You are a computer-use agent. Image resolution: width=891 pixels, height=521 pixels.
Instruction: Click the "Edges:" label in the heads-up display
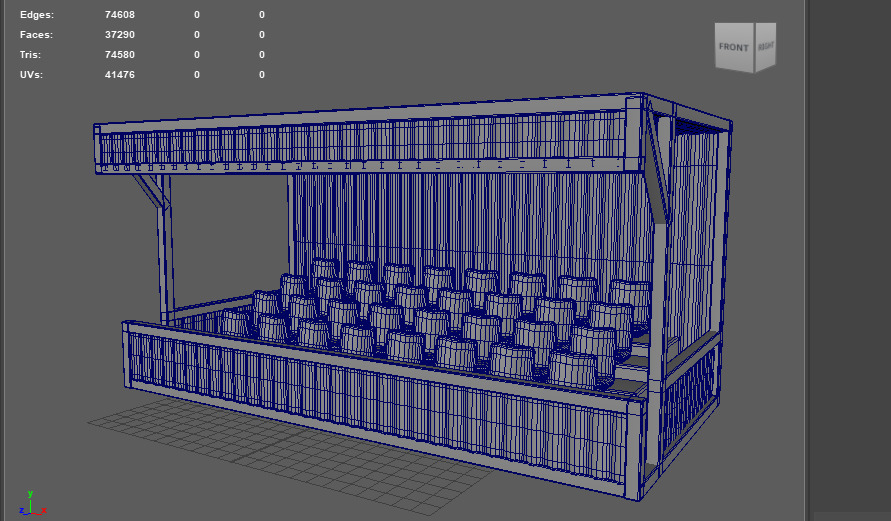[37, 15]
